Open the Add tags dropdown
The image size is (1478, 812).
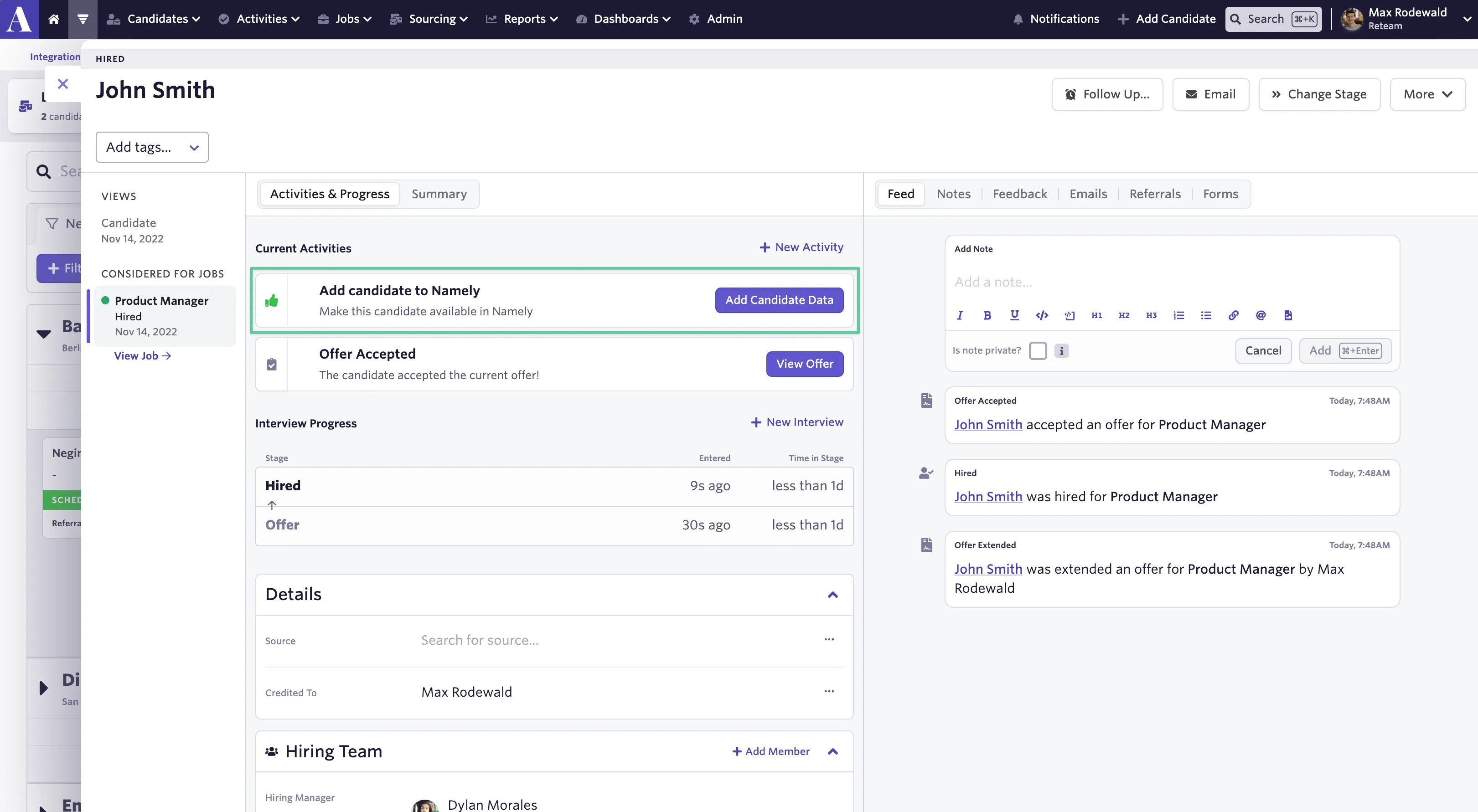(152, 147)
